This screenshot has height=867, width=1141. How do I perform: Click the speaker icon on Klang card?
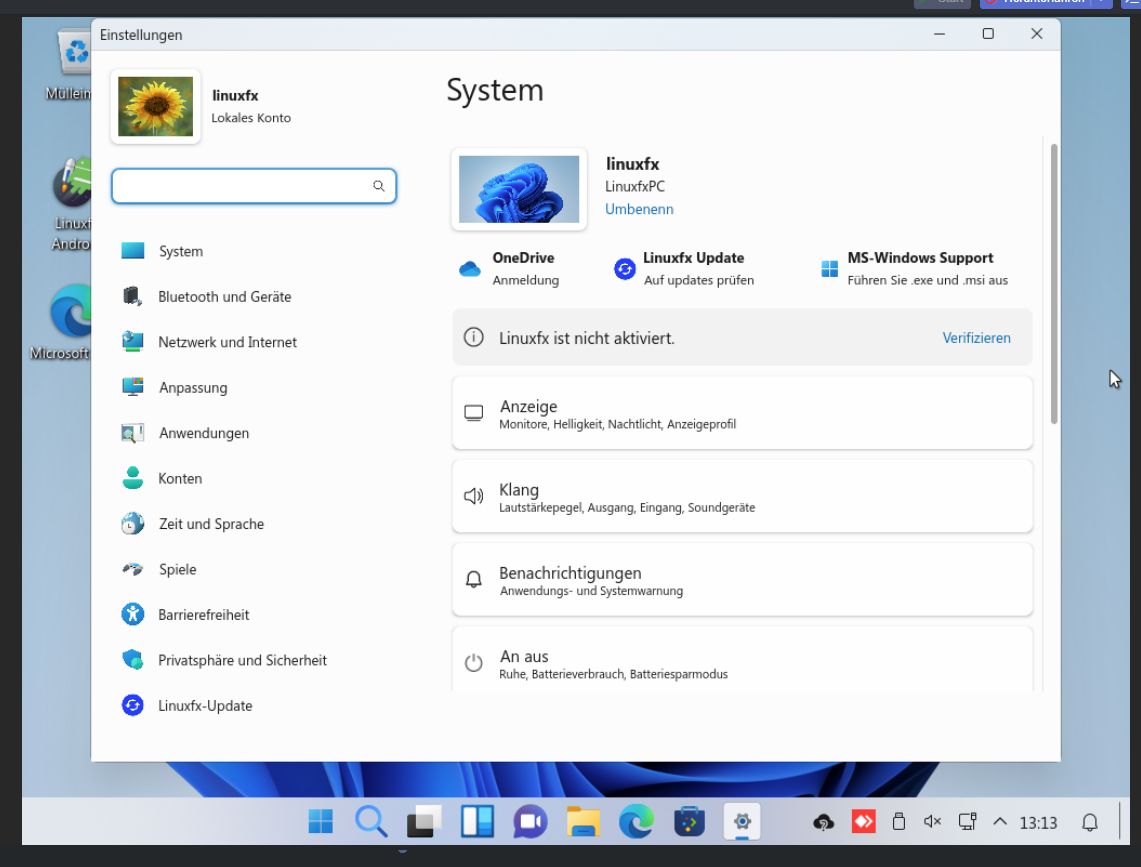(474, 496)
